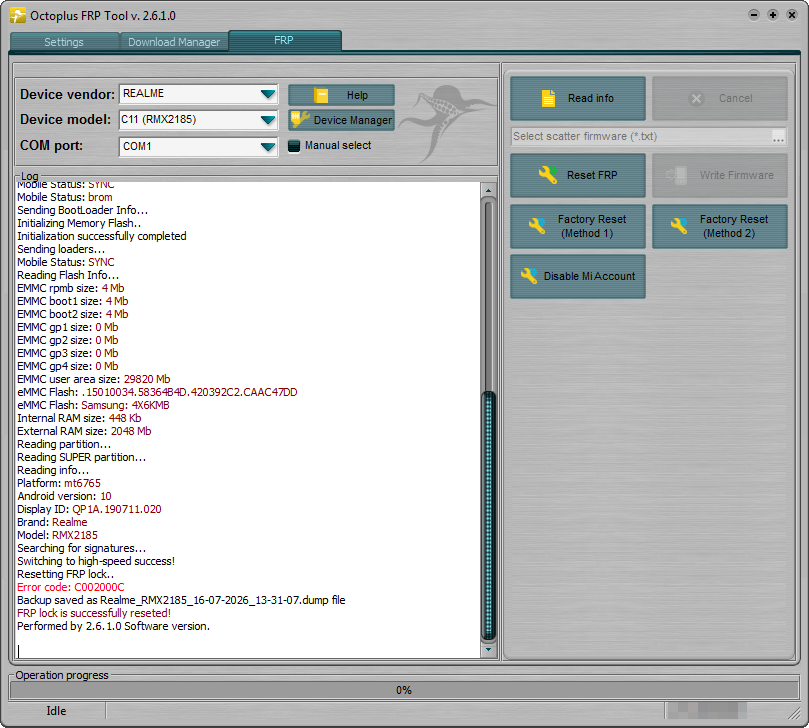Click 'eMMC Flash: Samsung: 4X6KMB' line

tap(93, 405)
